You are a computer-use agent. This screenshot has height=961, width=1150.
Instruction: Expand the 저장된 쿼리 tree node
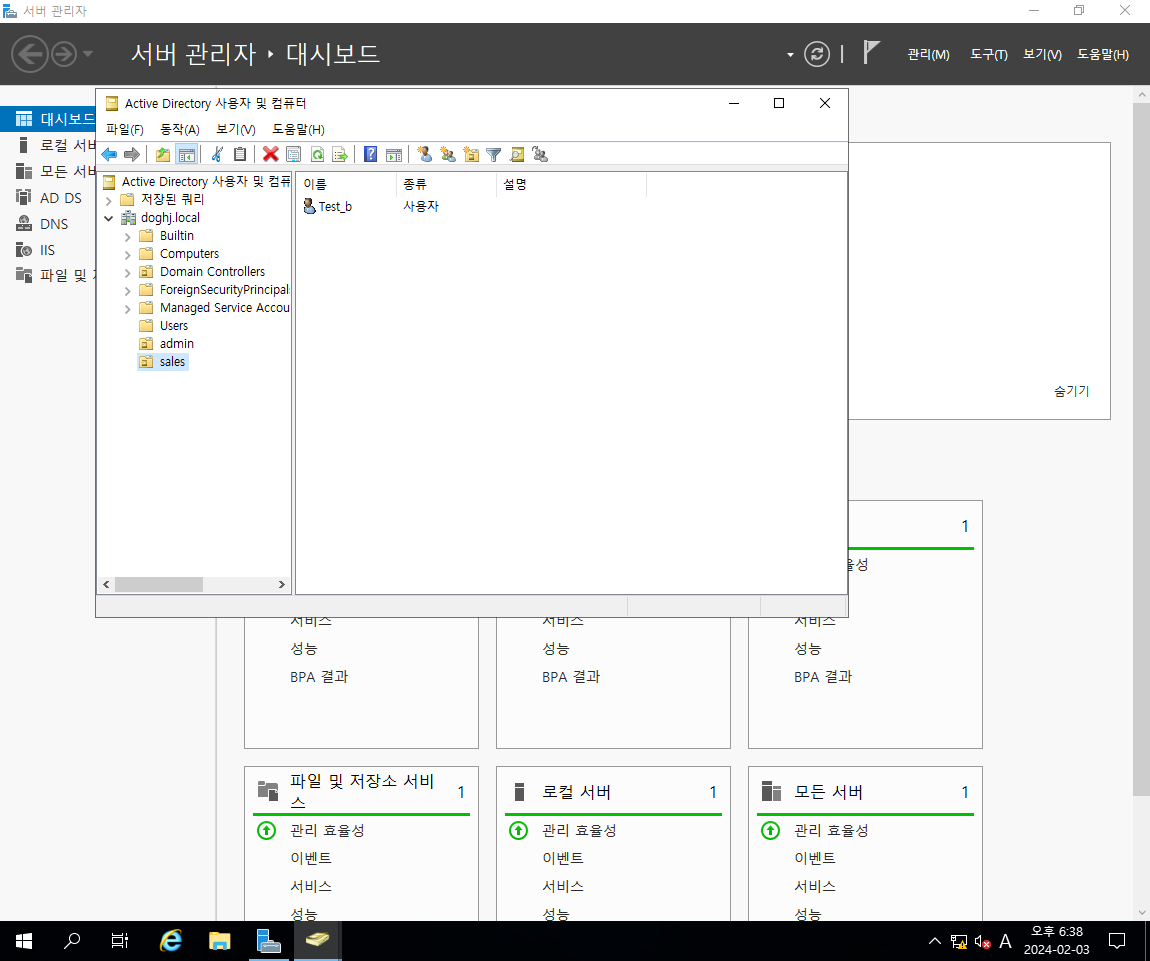point(109,200)
